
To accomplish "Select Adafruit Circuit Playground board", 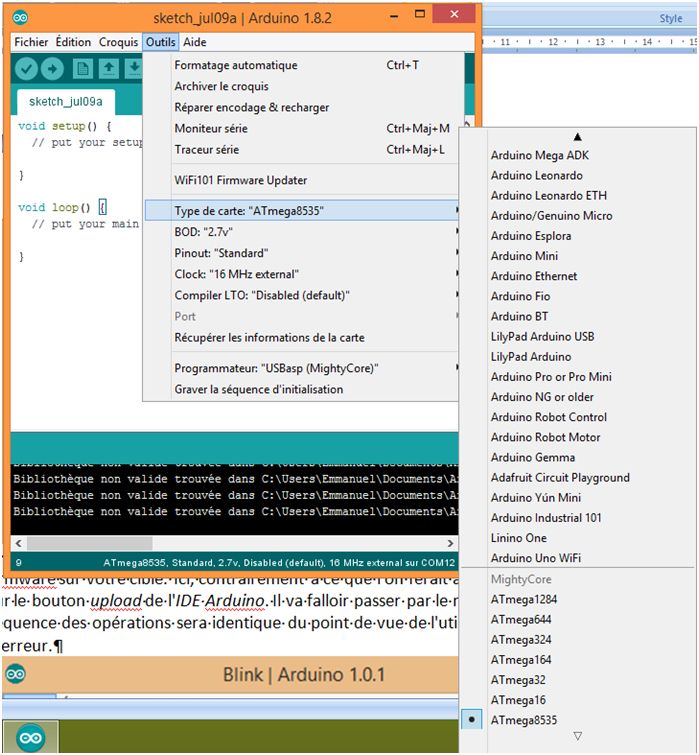I will coord(578,478).
